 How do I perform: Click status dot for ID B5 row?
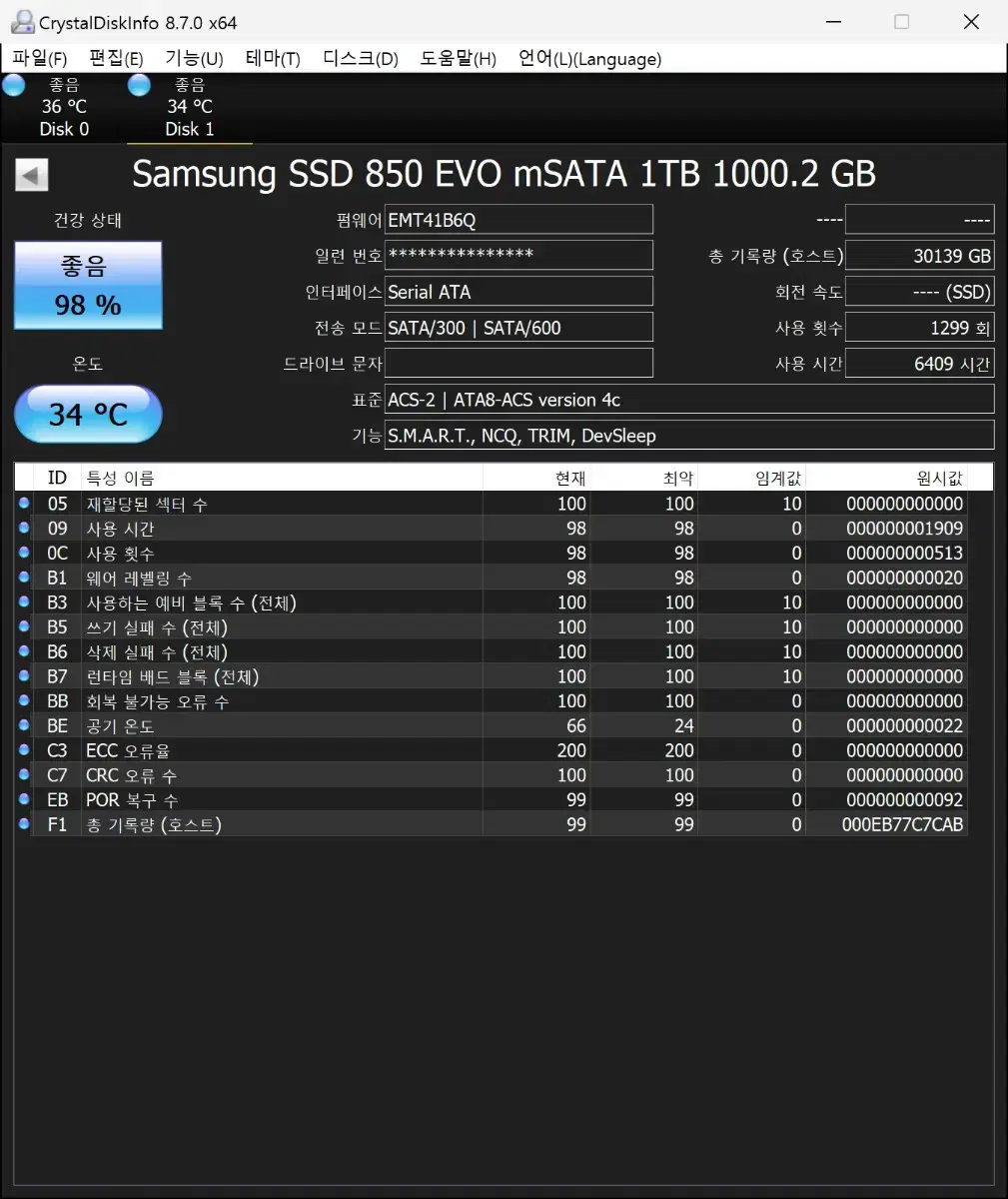(x=24, y=626)
